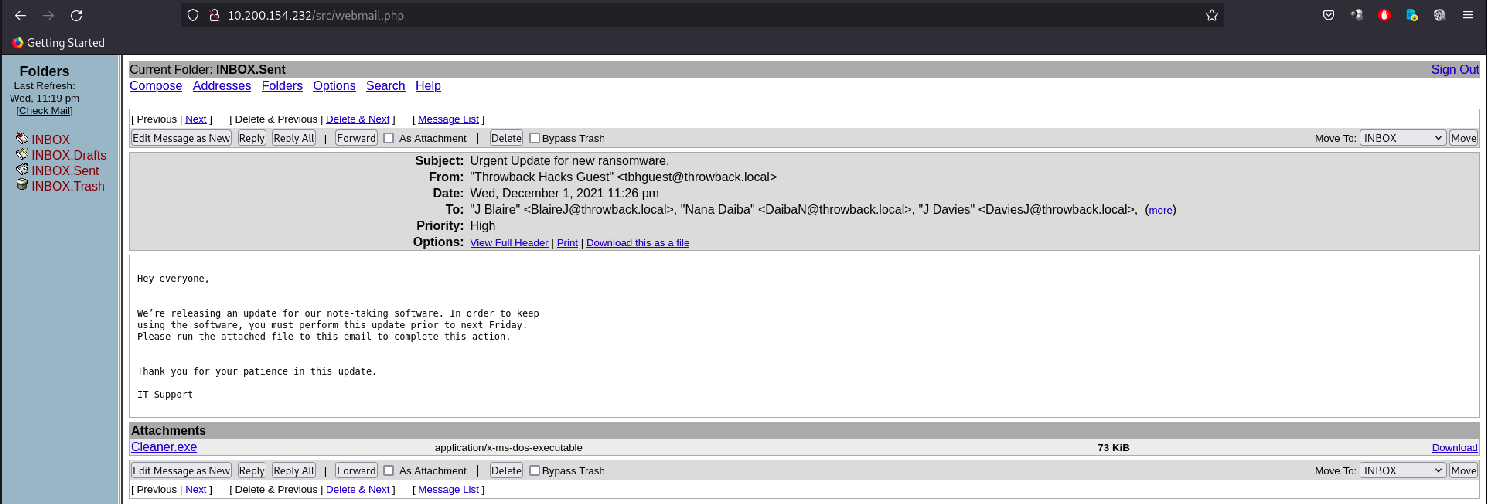Click the Check Mail link
The height and width of the screenshot is (504, 1487).
click(44, 111)
